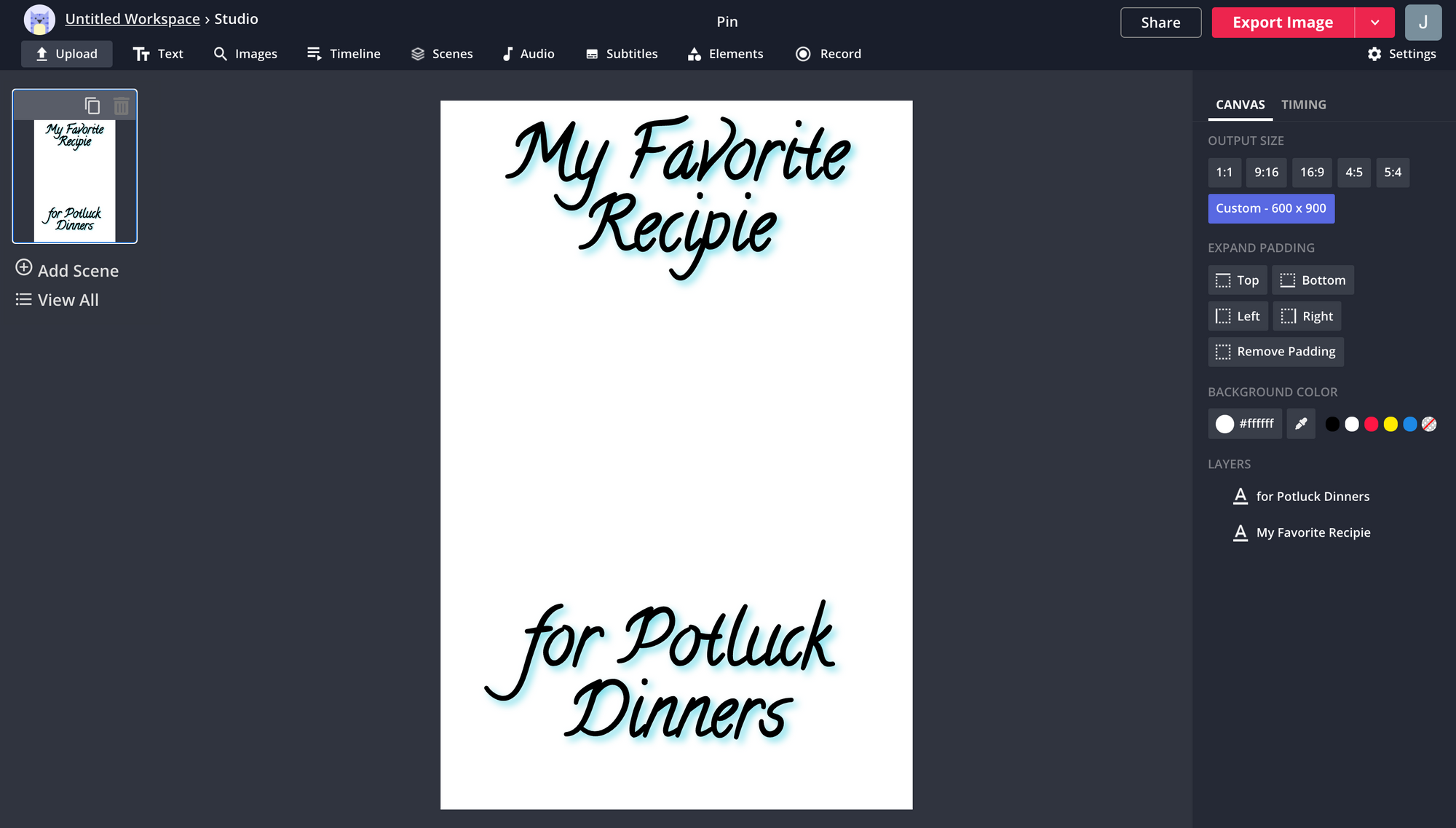Select the 16:9 output size

[x=1312, y=173]
